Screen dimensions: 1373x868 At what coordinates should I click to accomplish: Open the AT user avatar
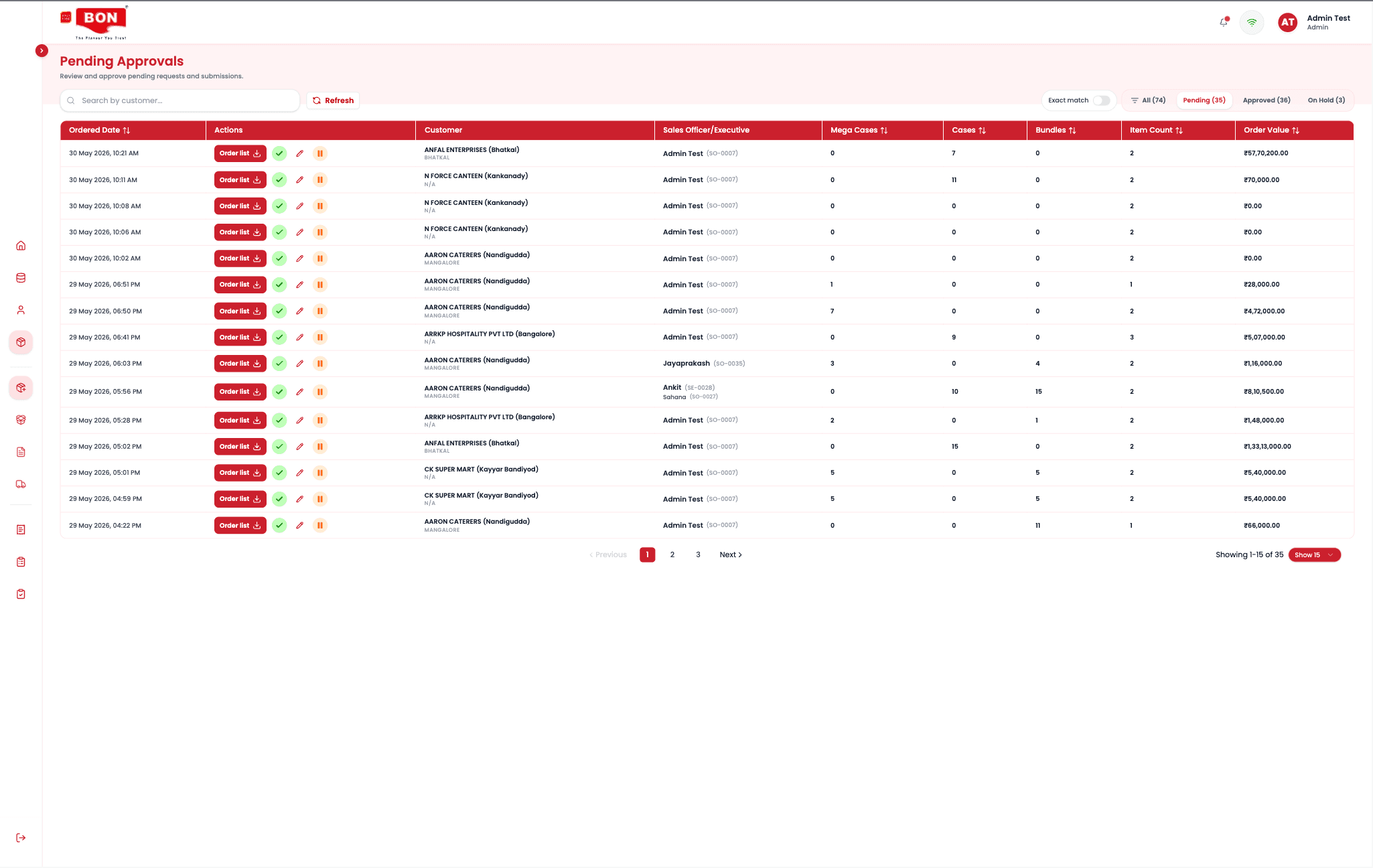coord(1287,22)
